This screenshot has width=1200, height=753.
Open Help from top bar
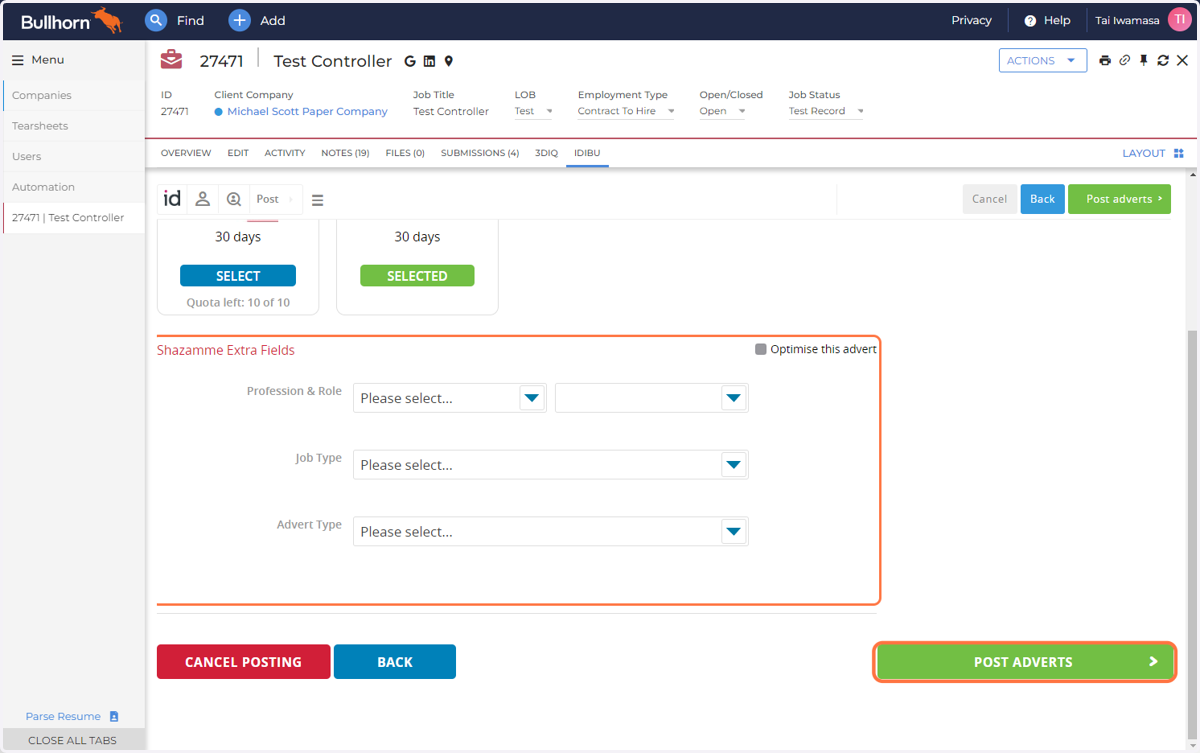[1047, 20]
